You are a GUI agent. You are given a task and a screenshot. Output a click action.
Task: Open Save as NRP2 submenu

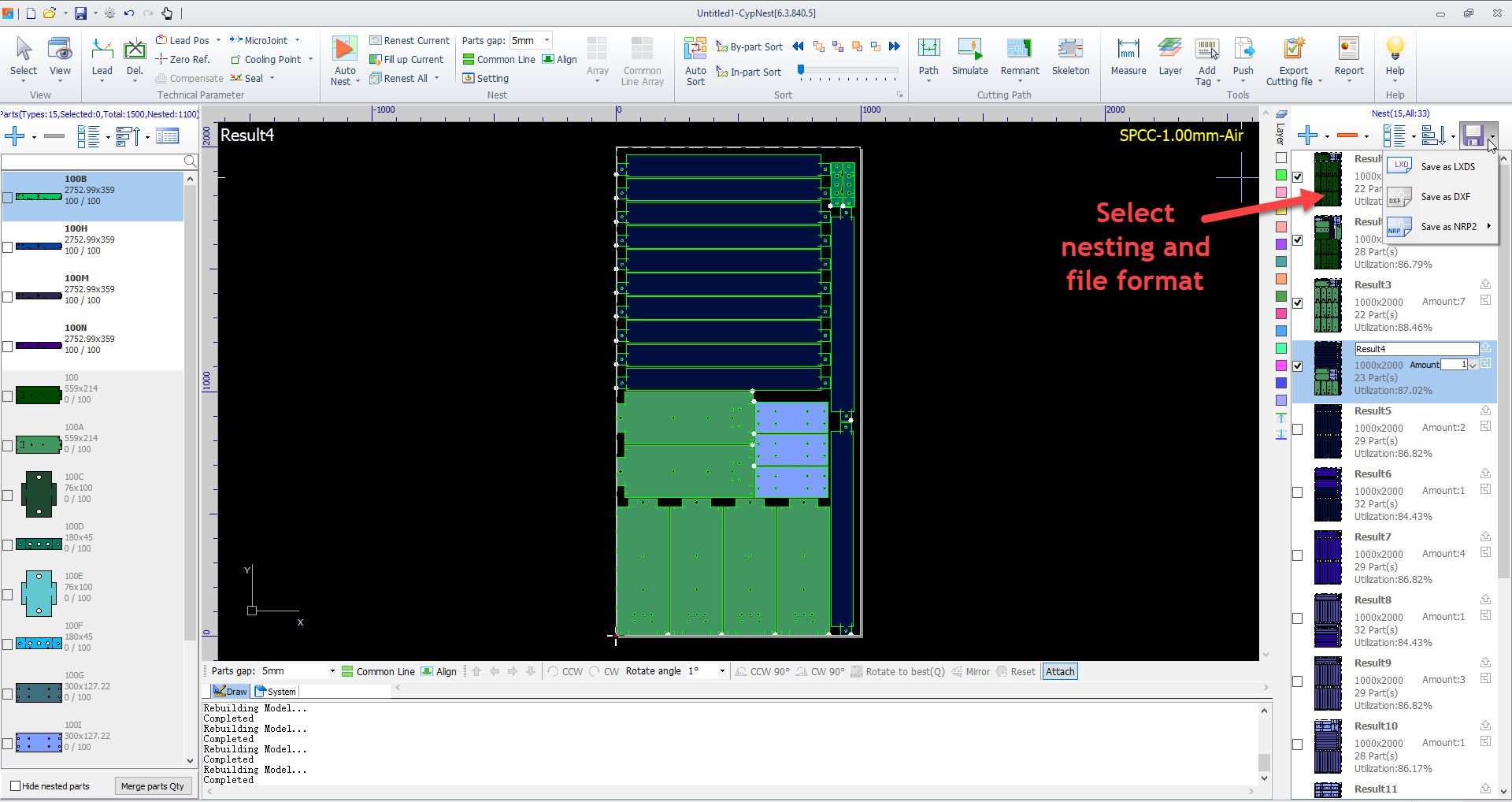pyautogui.click(x=1440, y=227)
